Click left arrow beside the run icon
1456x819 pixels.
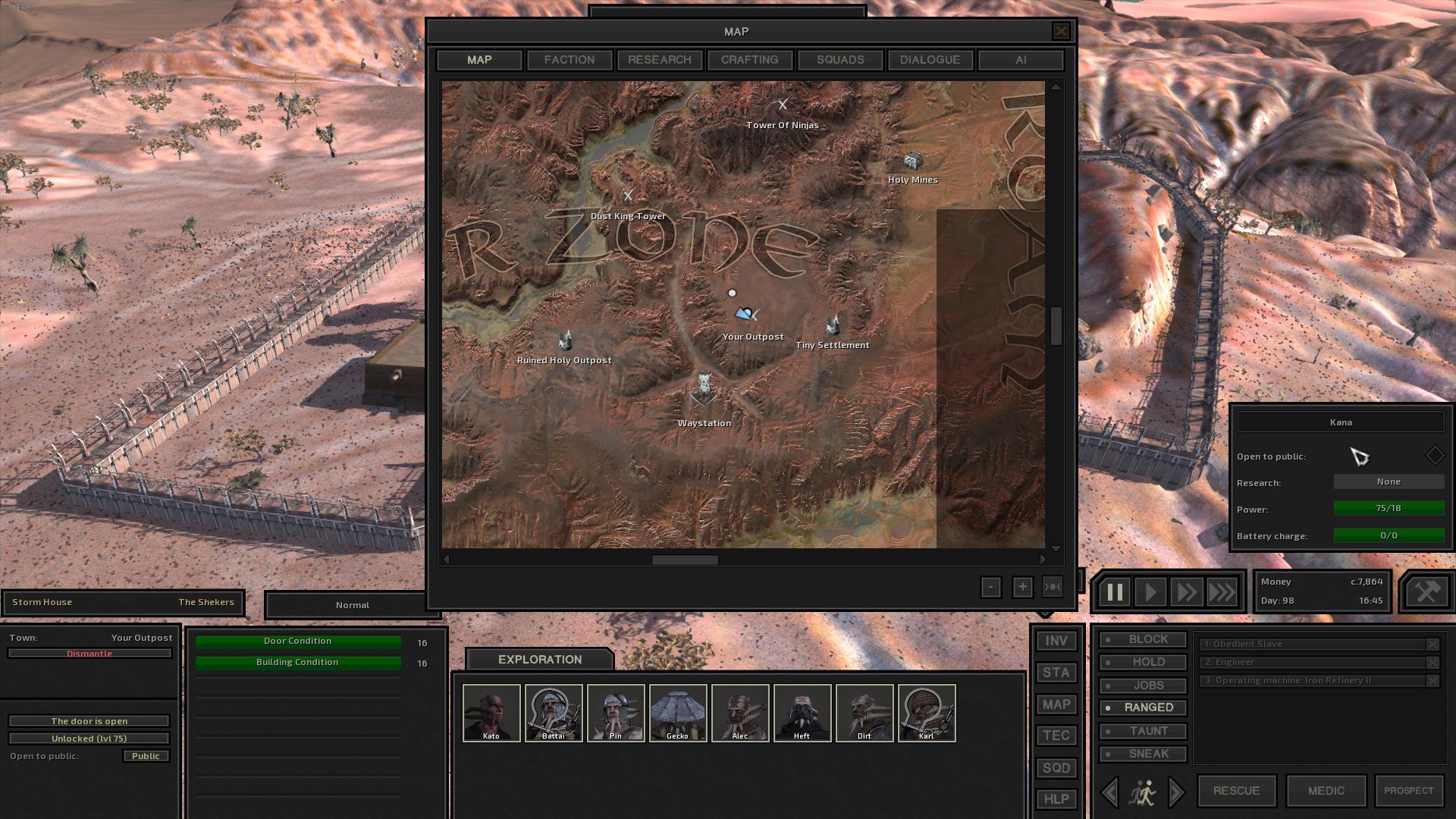coord(1110,792)
